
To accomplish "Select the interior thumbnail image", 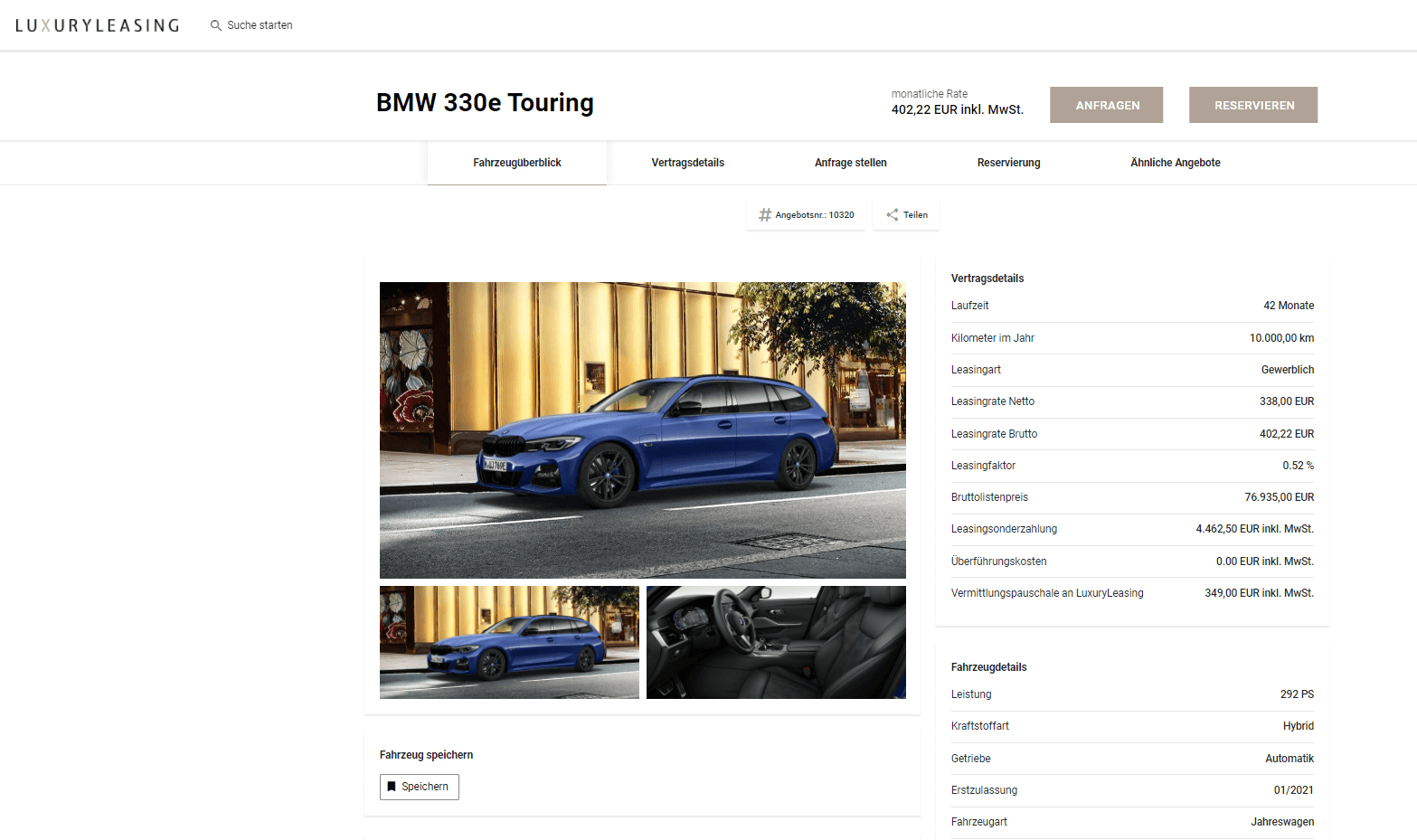I will pos(776,642).
